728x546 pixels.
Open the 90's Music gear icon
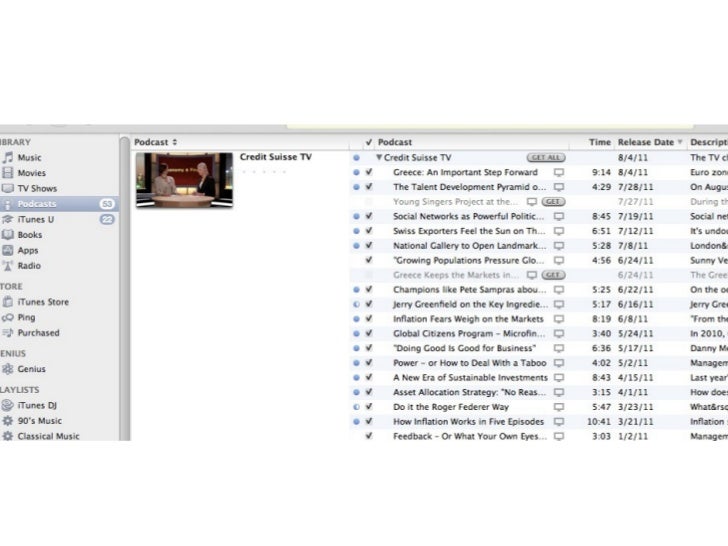8,421
